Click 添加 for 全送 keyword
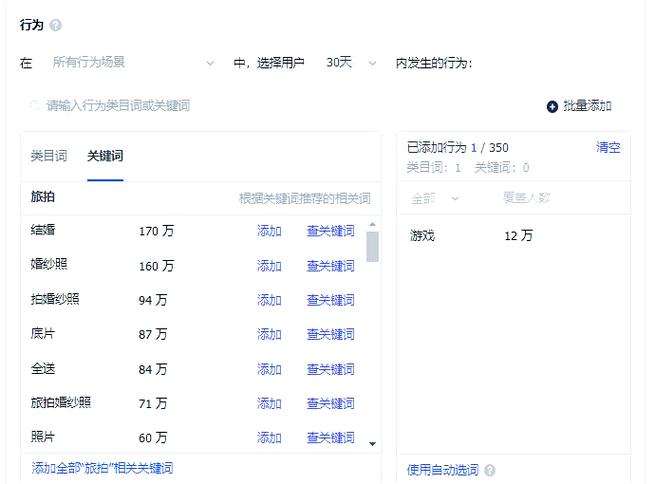The width and height of the screenshot is (655, 484). point(269,369)
